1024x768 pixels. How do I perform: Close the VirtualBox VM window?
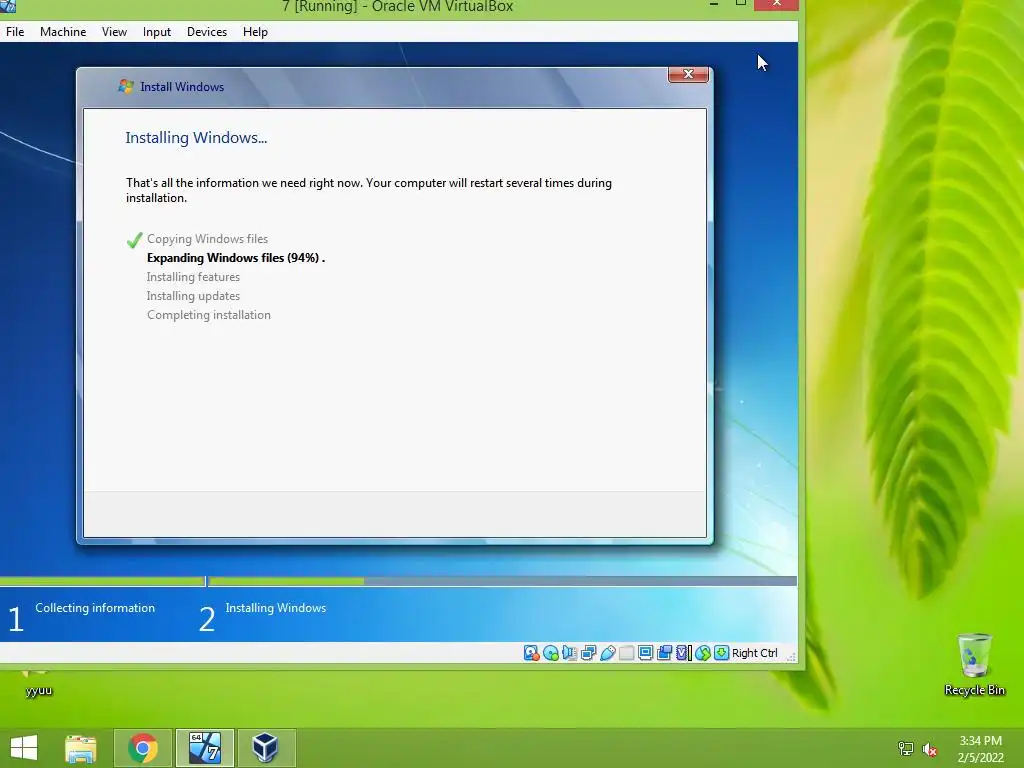point(776,5)
